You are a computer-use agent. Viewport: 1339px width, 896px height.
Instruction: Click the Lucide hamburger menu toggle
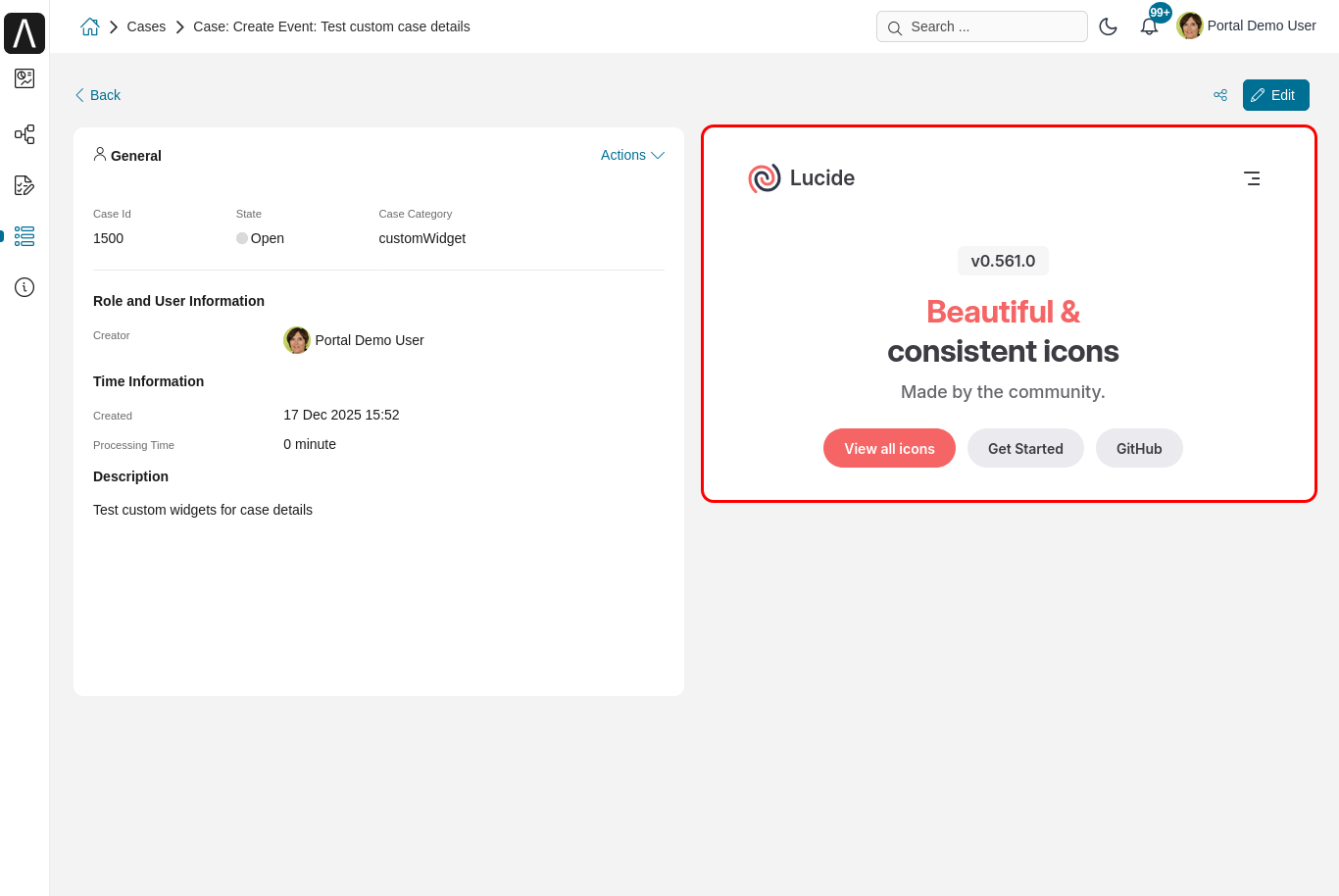coord(1252,178)
